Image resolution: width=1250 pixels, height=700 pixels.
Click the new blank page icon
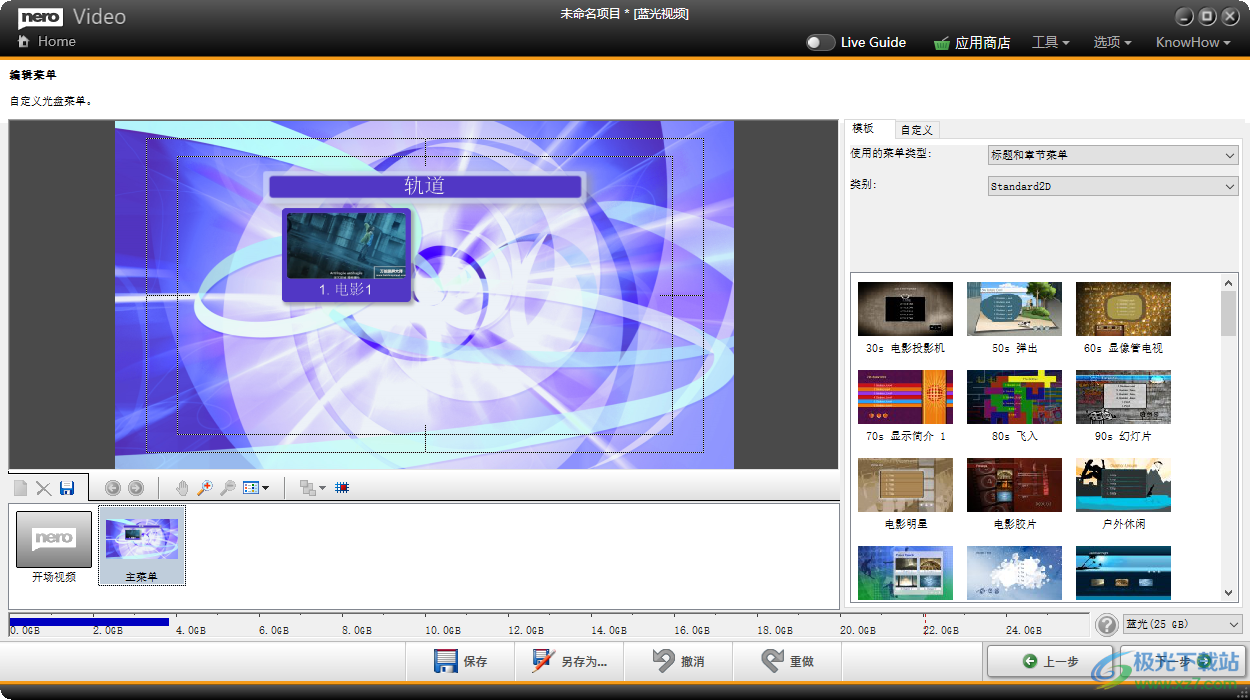[21, 488]
